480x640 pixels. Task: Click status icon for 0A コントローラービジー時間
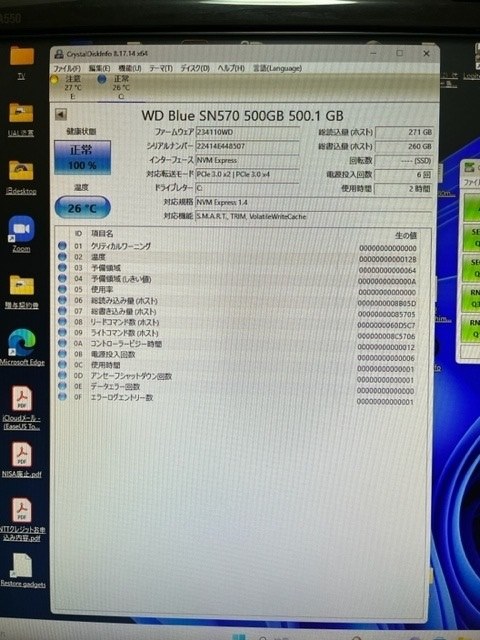coord(62,343)
